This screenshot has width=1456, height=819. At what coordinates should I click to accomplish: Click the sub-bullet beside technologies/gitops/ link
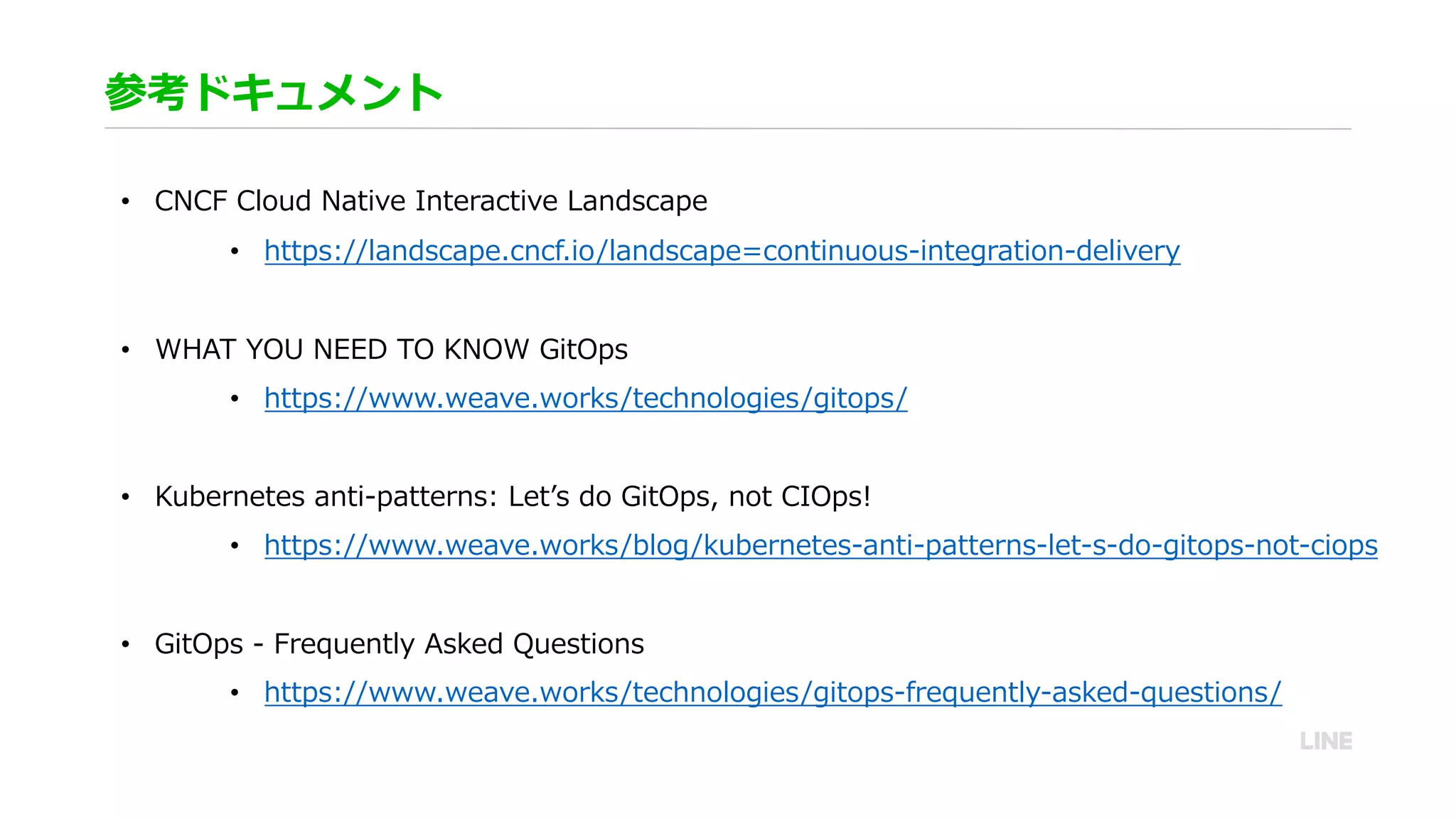pos(235,399)
